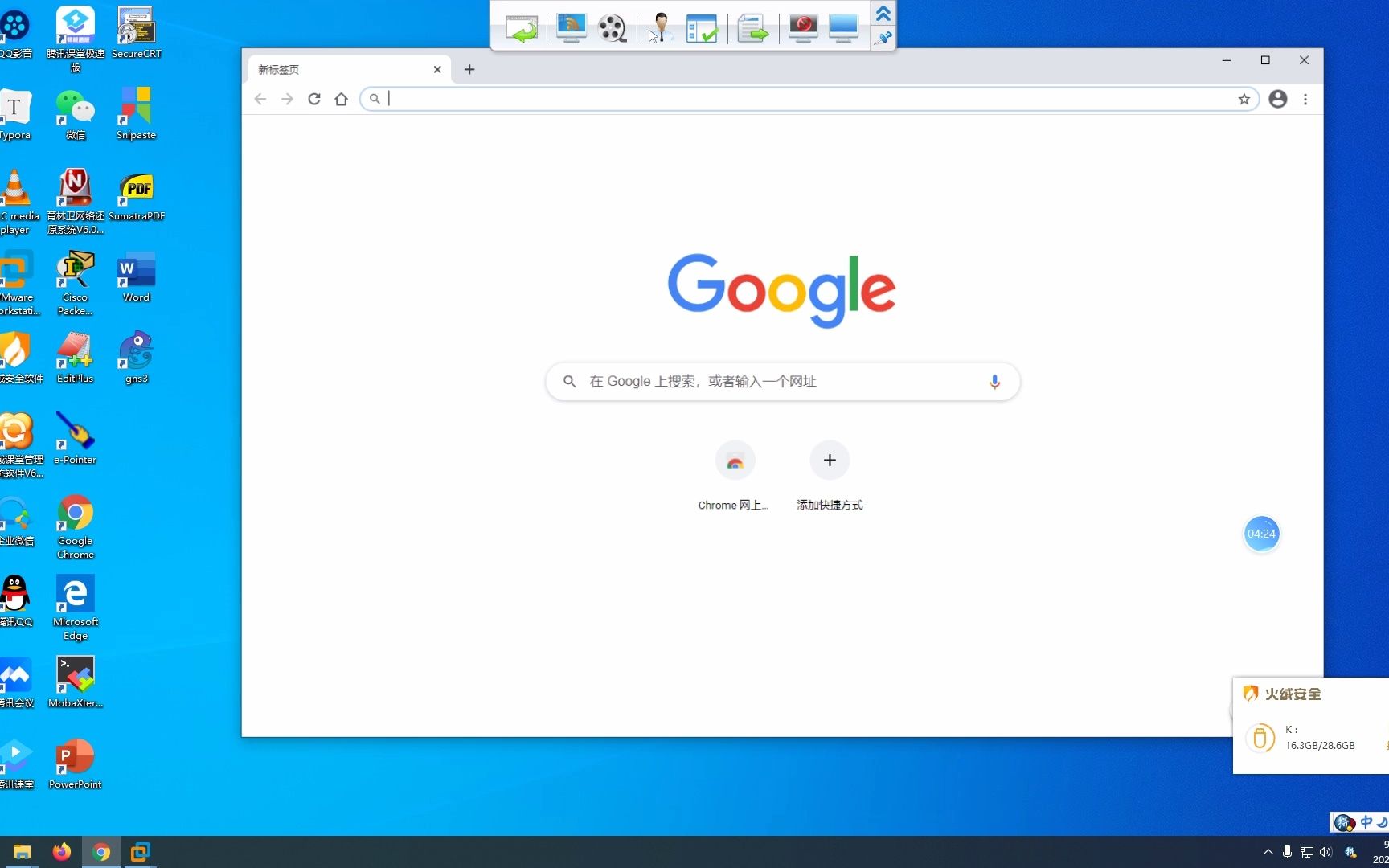Close the 新标签页 tab
The image size is (1389, 868).
437,69
